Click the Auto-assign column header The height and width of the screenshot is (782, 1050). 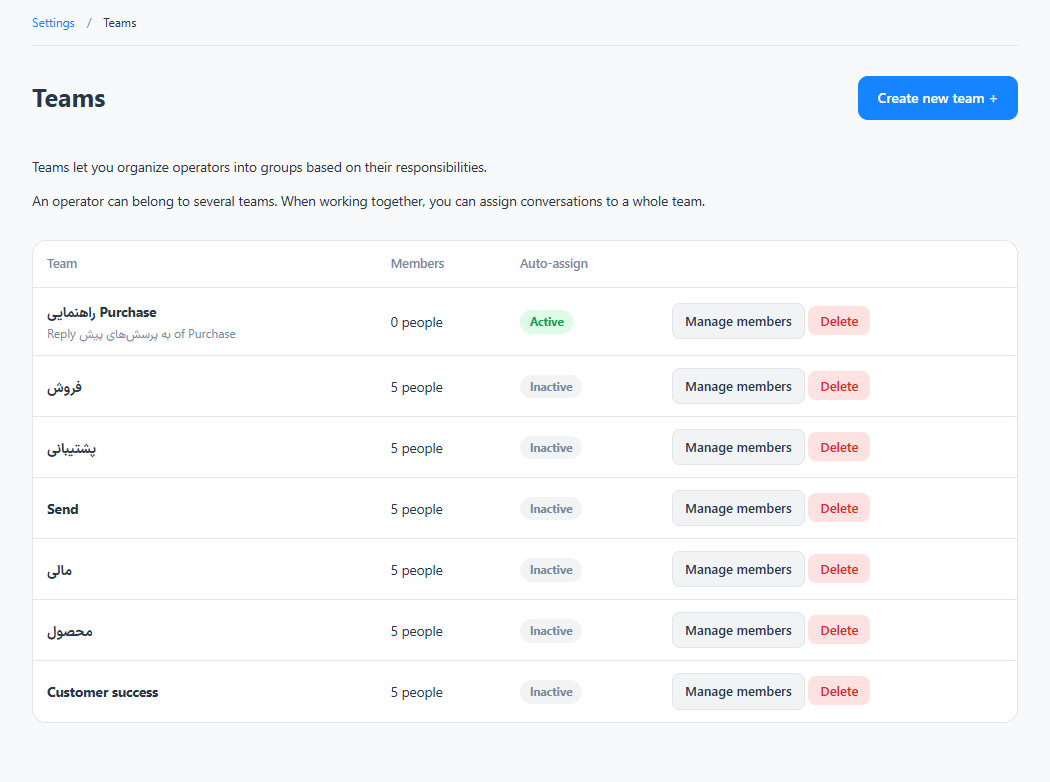554,264
